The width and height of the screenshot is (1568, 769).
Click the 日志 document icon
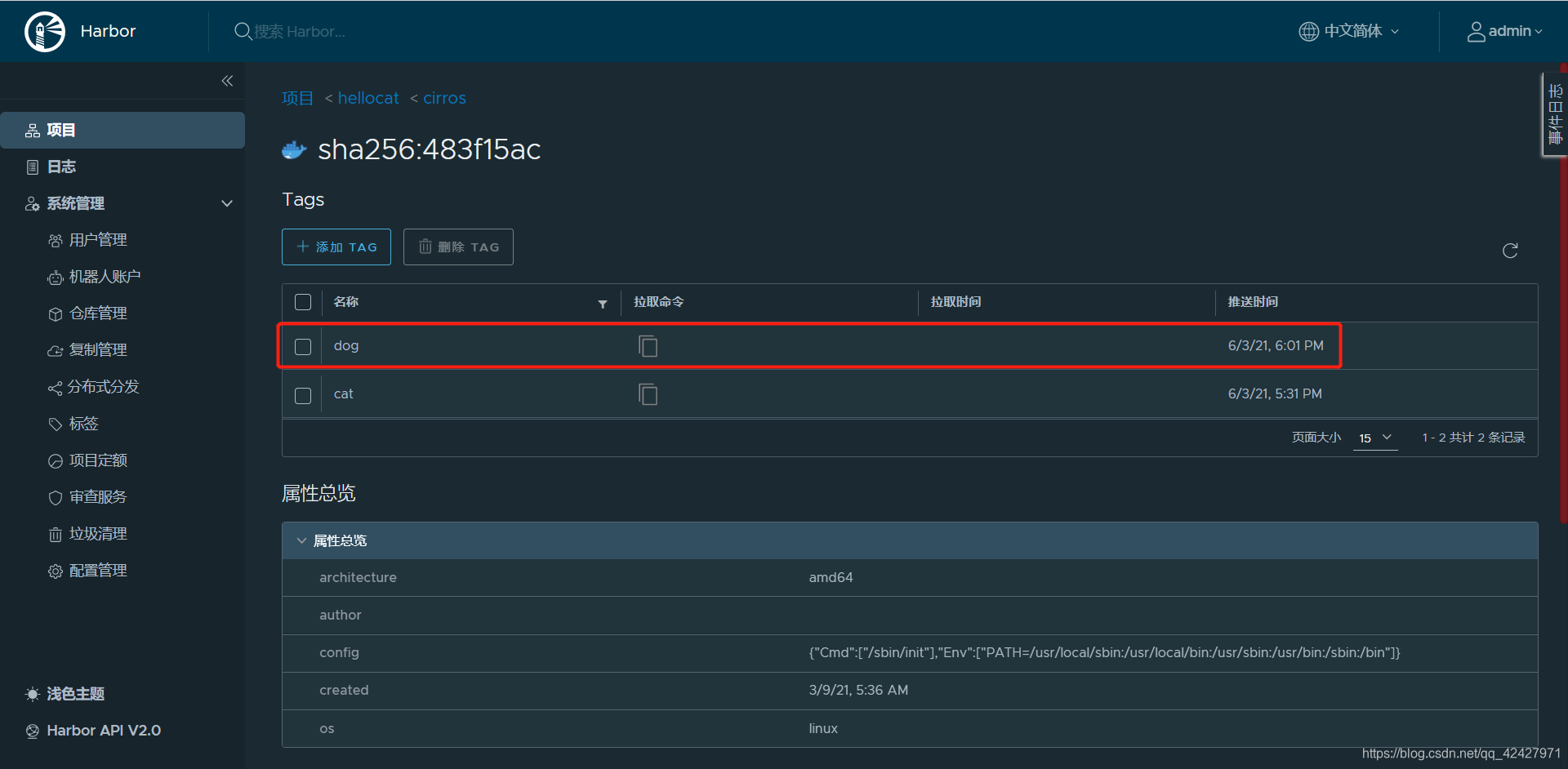tap(32, 167)
